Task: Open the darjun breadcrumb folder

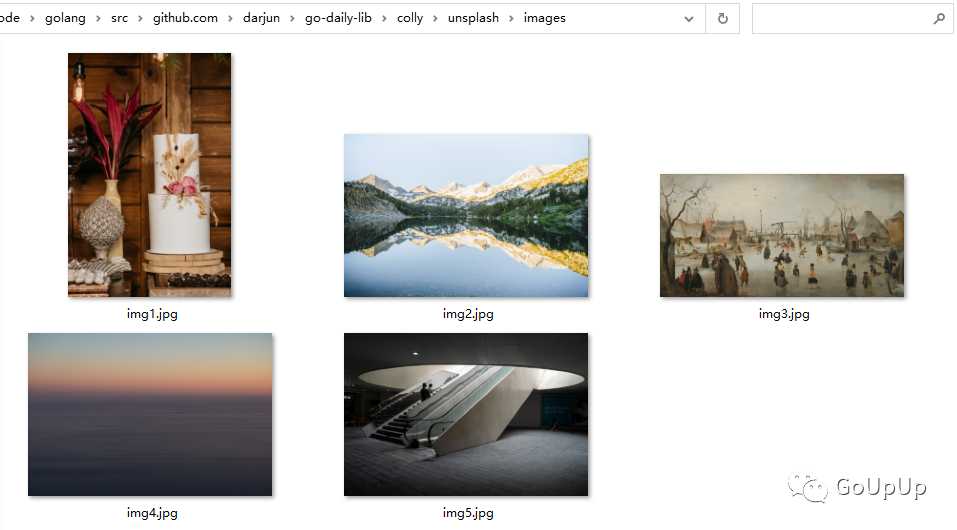Action: (x=261, y=18)
